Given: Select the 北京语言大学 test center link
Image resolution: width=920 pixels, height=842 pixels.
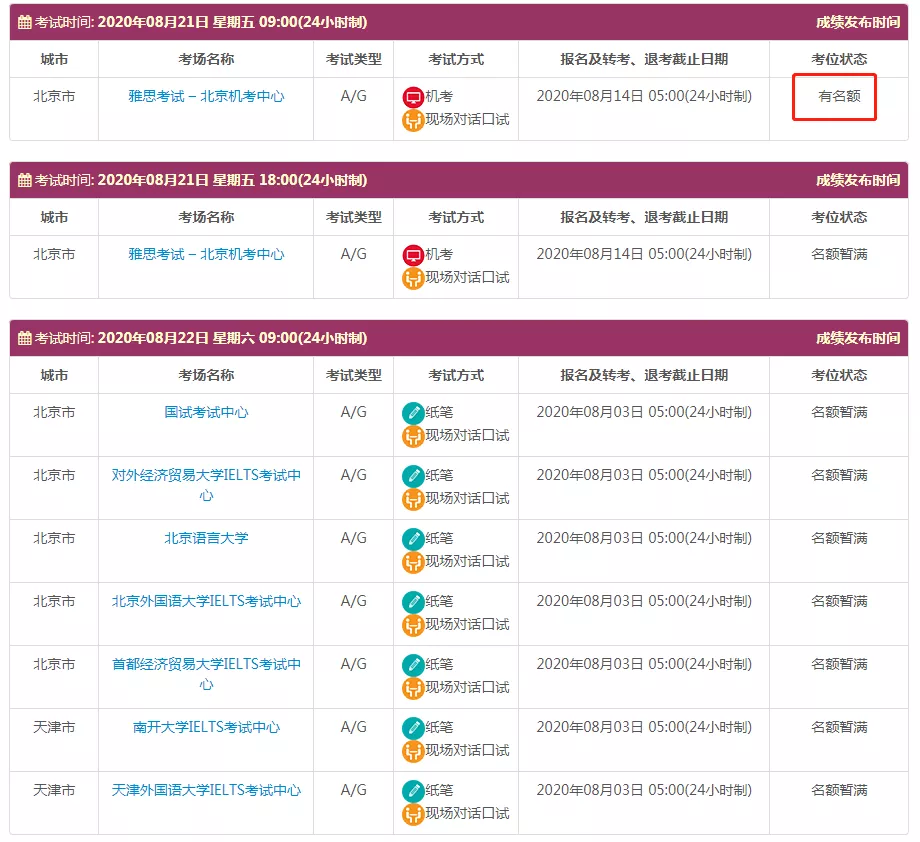Looking at the screenshot, I should (x=206, y=538).
